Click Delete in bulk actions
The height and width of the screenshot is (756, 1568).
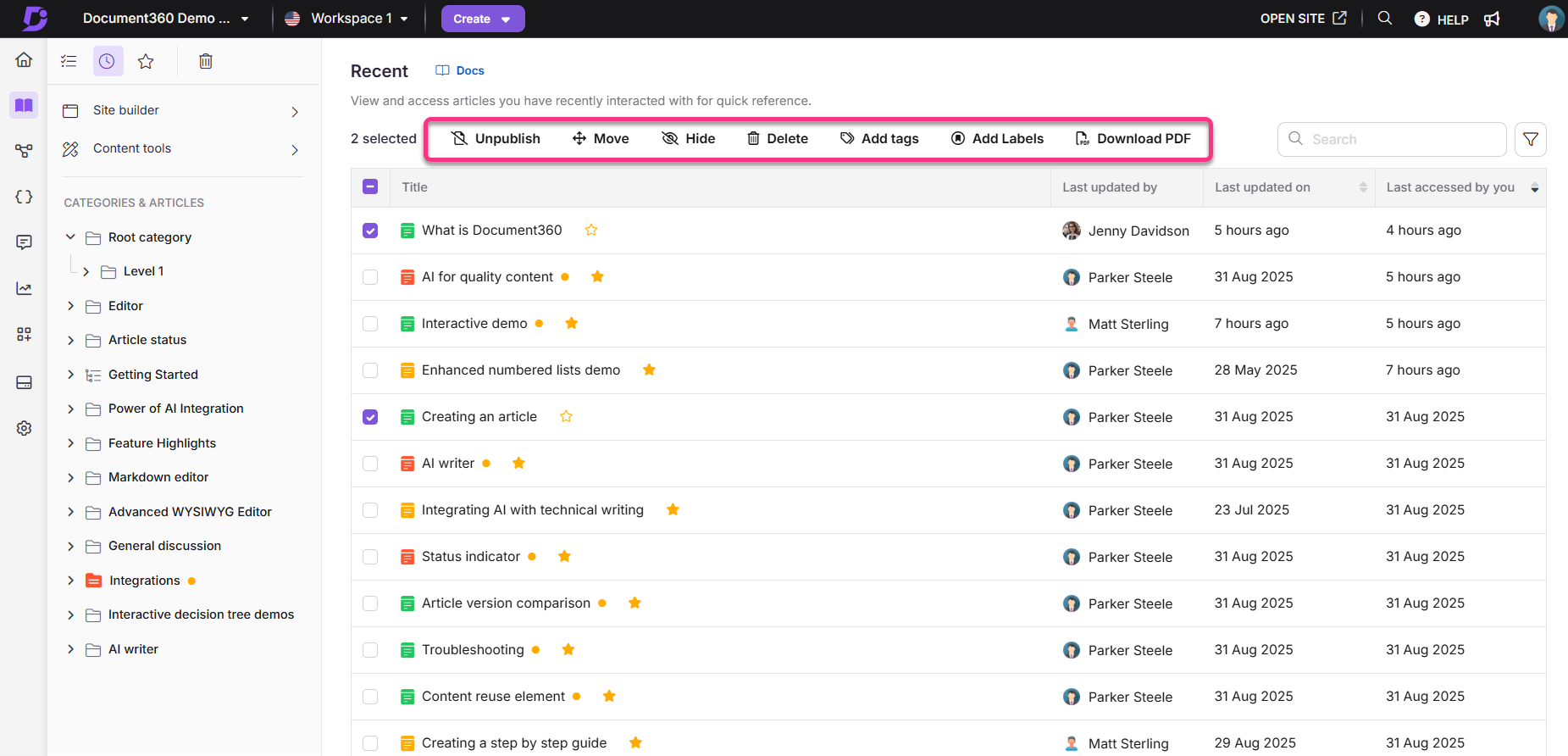[x=777, y=138]
